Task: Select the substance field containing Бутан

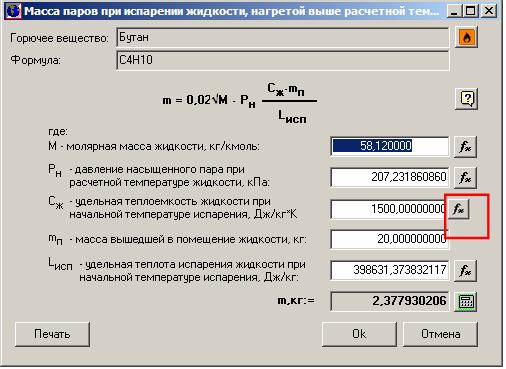Action: pos(283,37)
